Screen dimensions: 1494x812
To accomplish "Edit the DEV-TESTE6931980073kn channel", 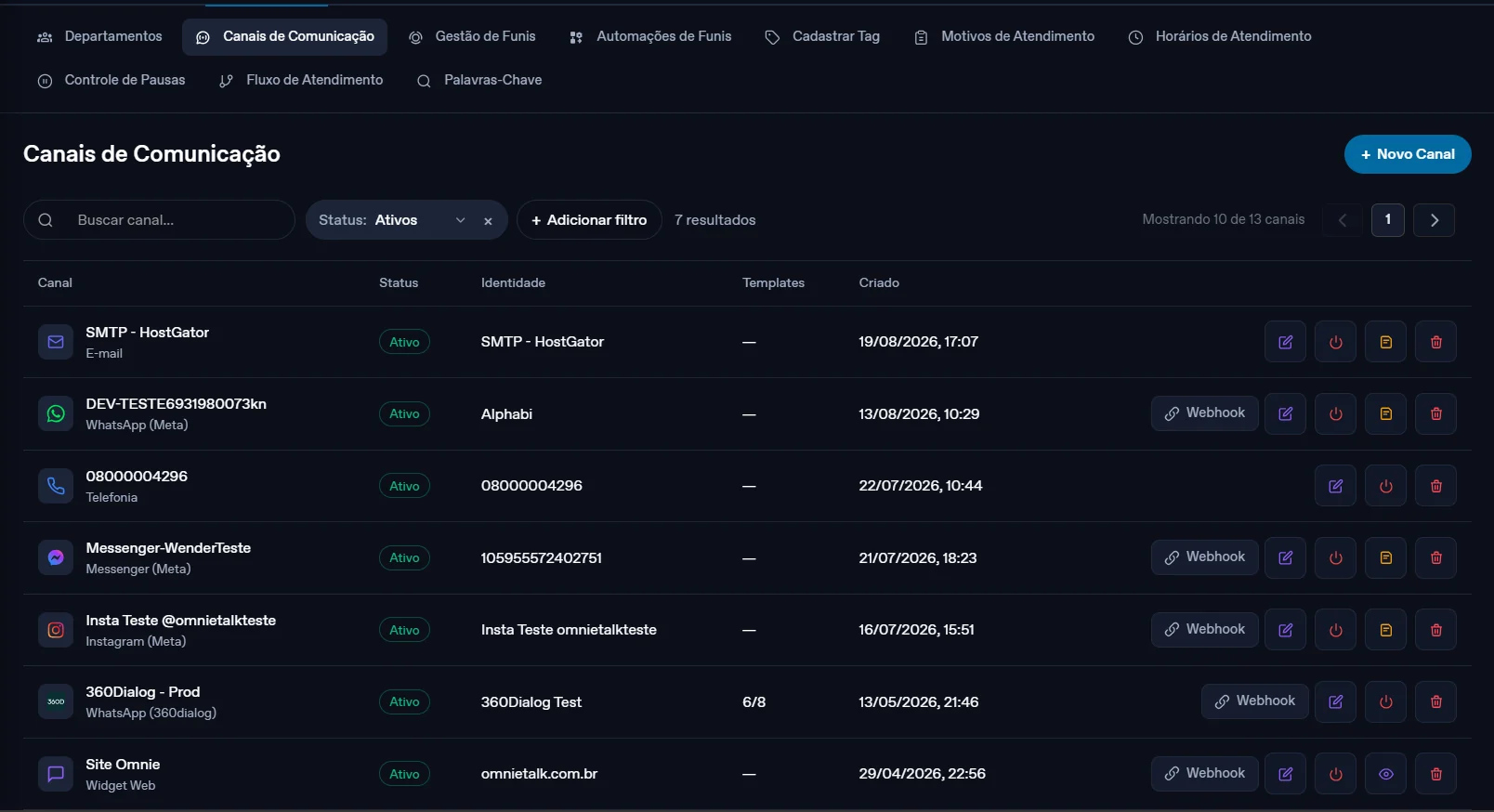I will click(1286, 413).
